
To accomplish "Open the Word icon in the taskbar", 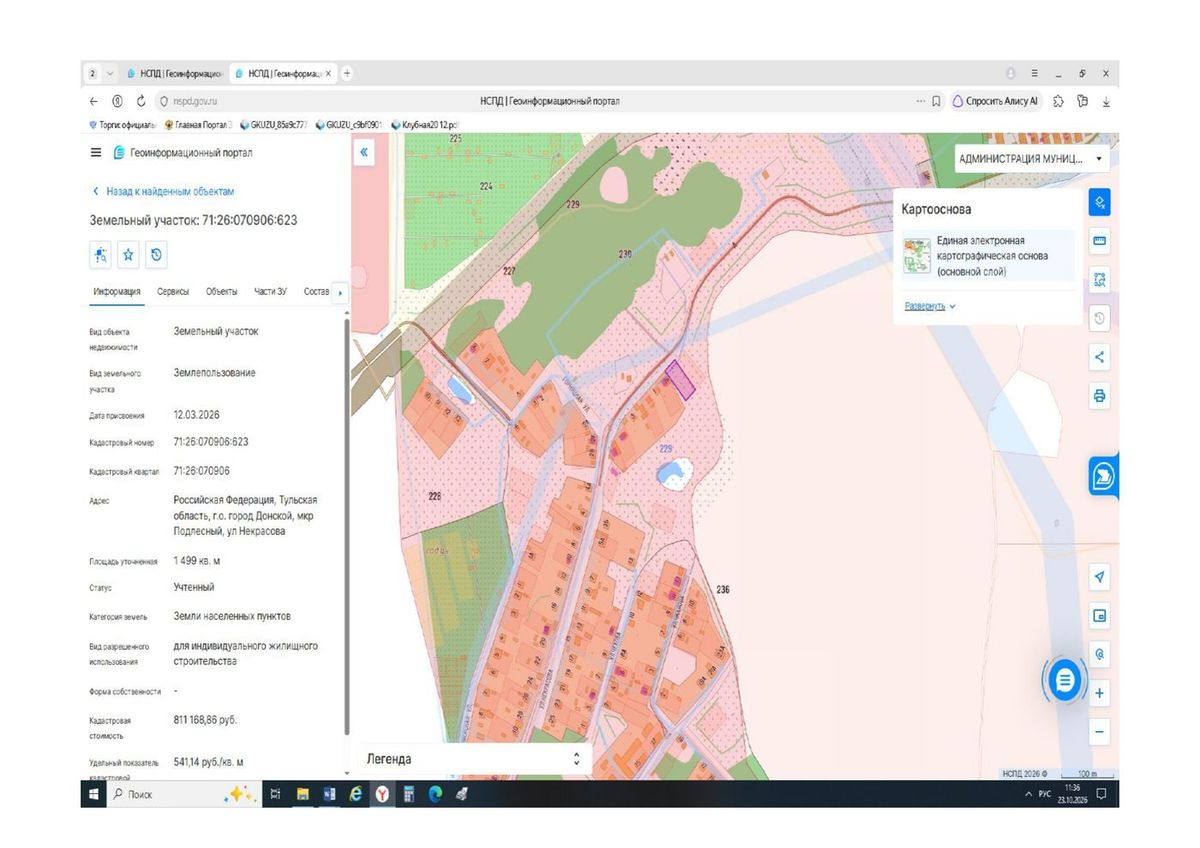I will point(329,794).
